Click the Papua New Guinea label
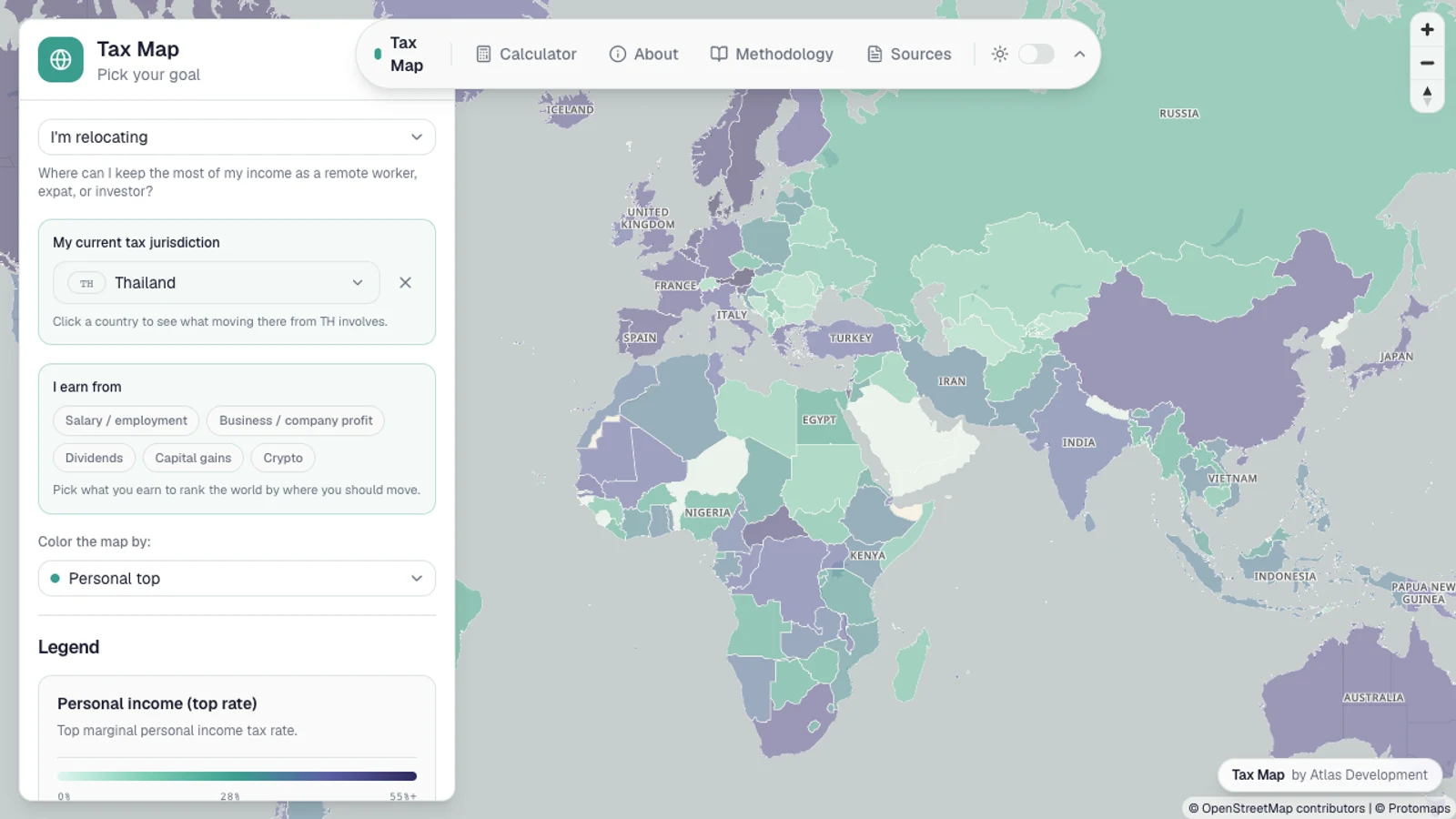The width and height of the screenshot is (1456, 819). pos(1423,593)
